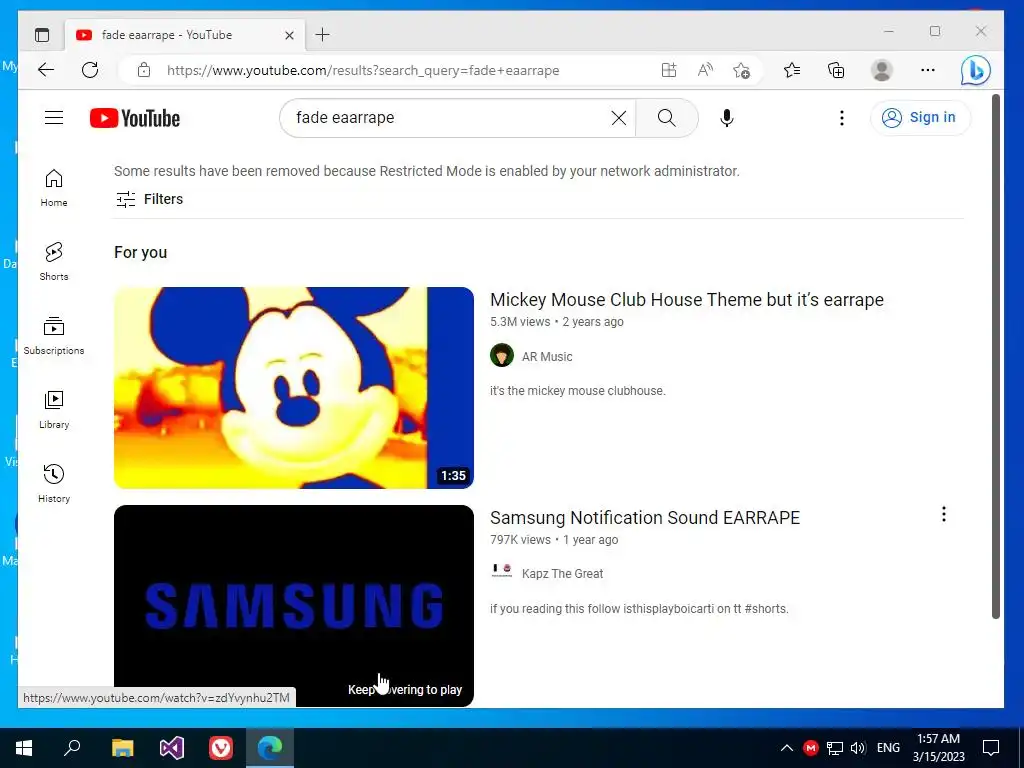Image resolution: width=1024 pixels, height=768 pixels.
Task: Add this page to favorites
Action: 741,70
